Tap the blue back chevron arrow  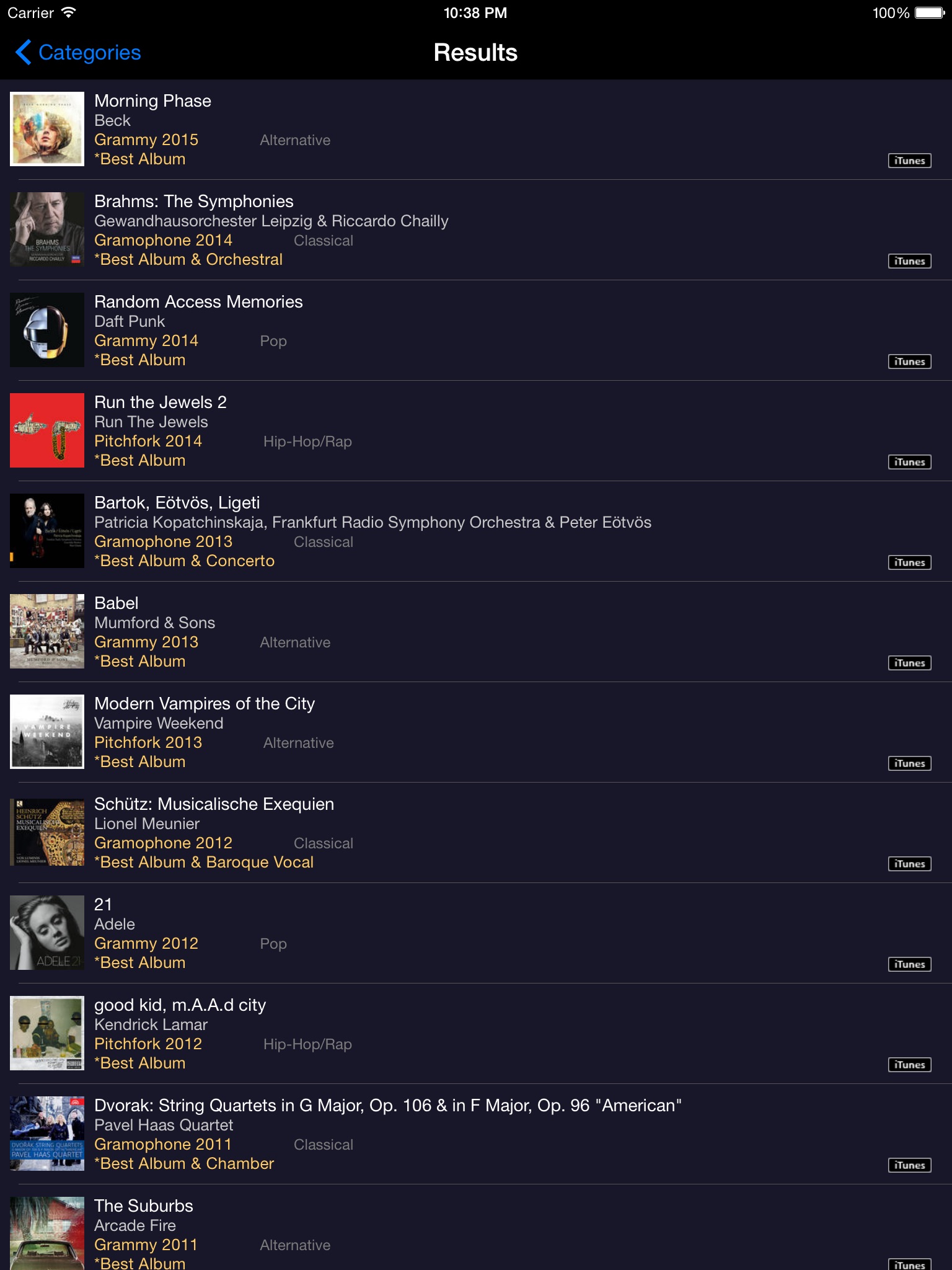(24, 53)
